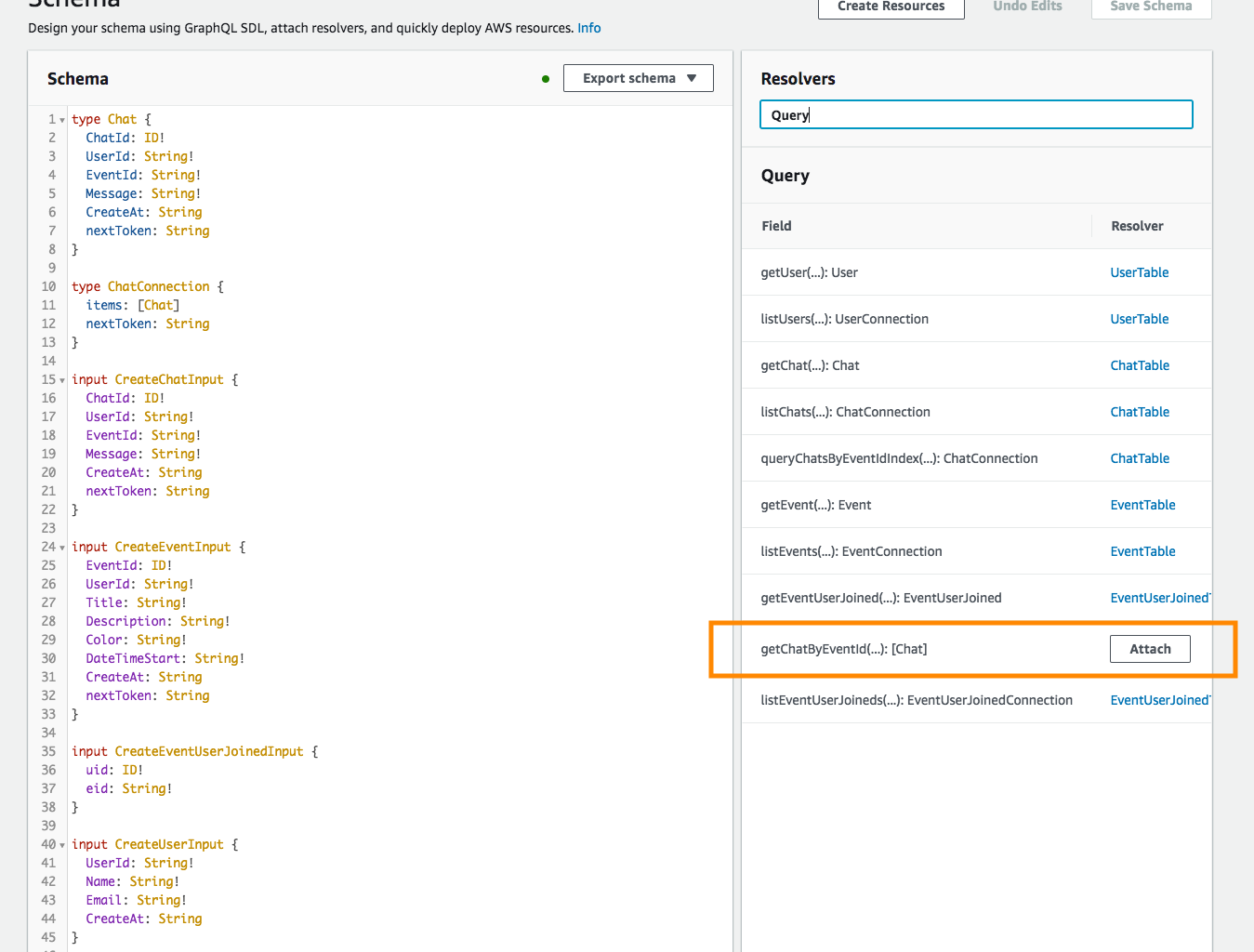Click the getUser(...): User field

(809, 272)
